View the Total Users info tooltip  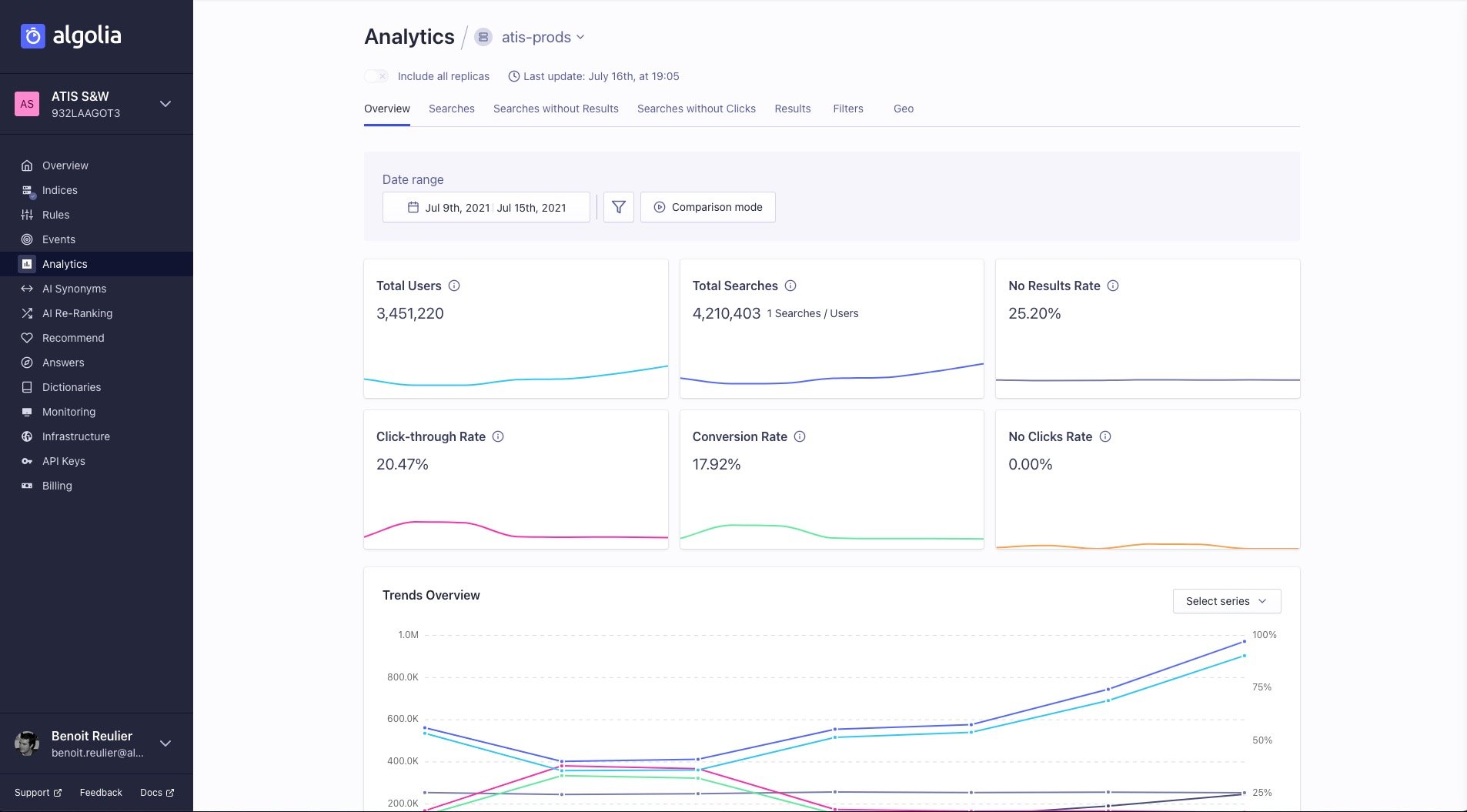tap(453, 286)
